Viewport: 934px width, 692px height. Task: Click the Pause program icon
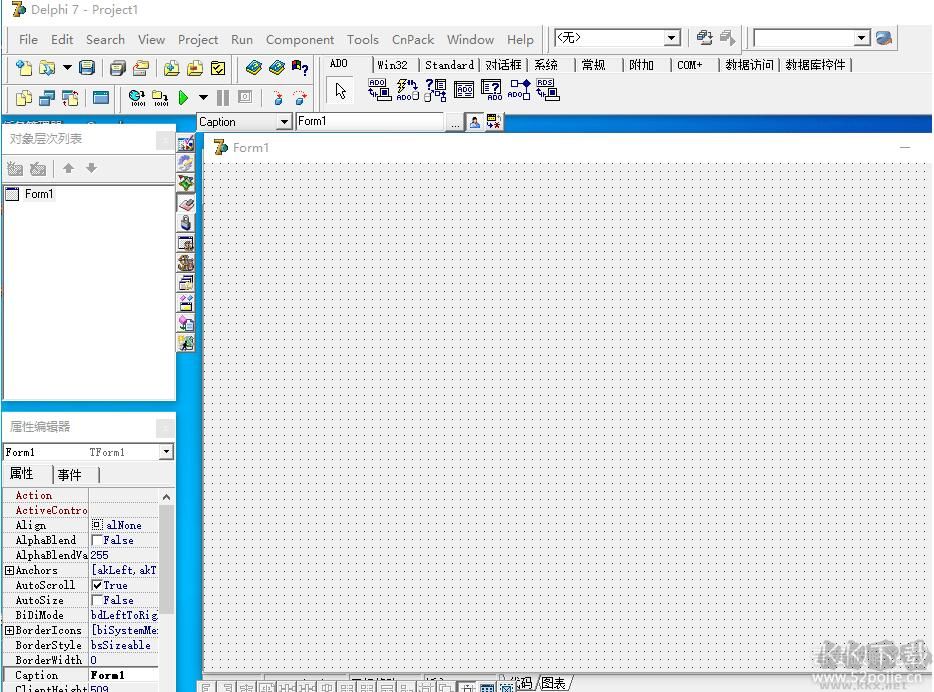pyautogui.click(x=223, y=98)
